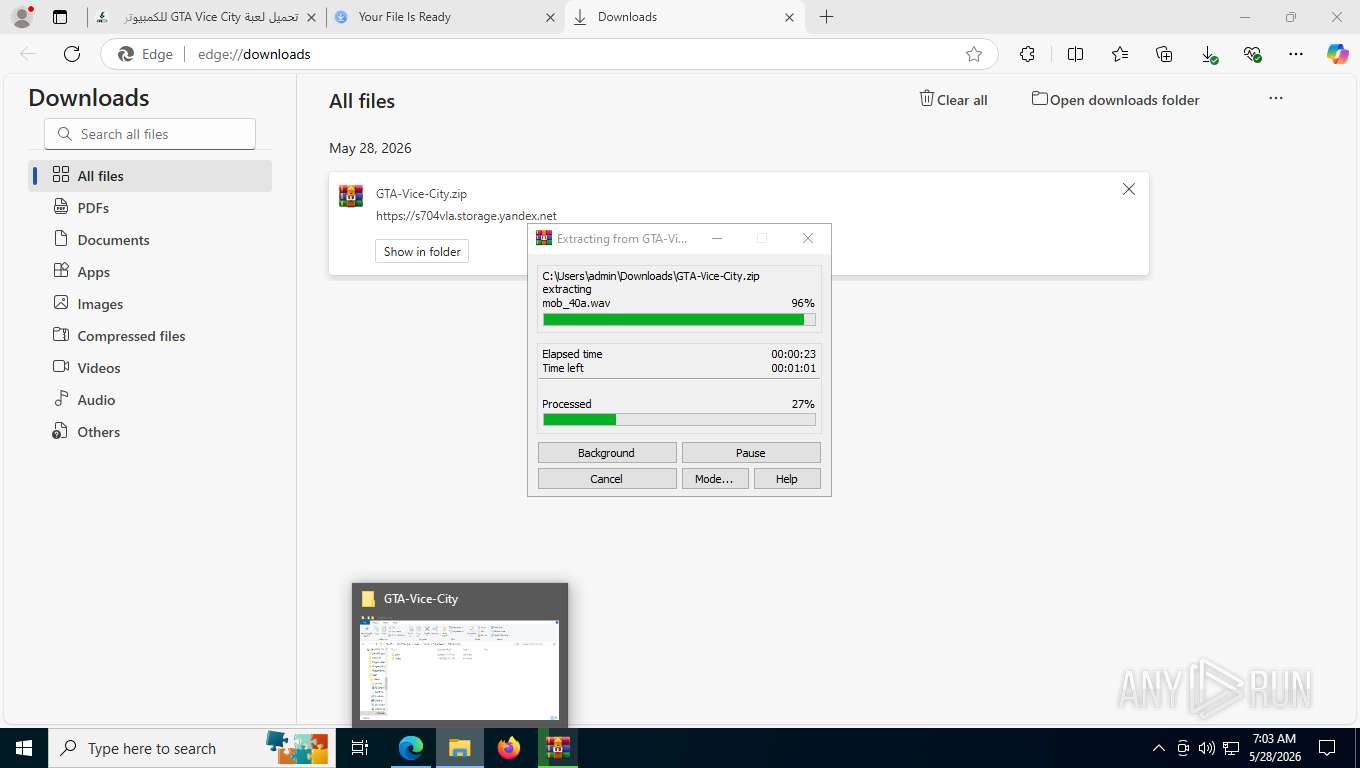Open the Favorites list icon
This screenshot has height=768, width=1360.
pyautogui.click(x=1120, y=54)
